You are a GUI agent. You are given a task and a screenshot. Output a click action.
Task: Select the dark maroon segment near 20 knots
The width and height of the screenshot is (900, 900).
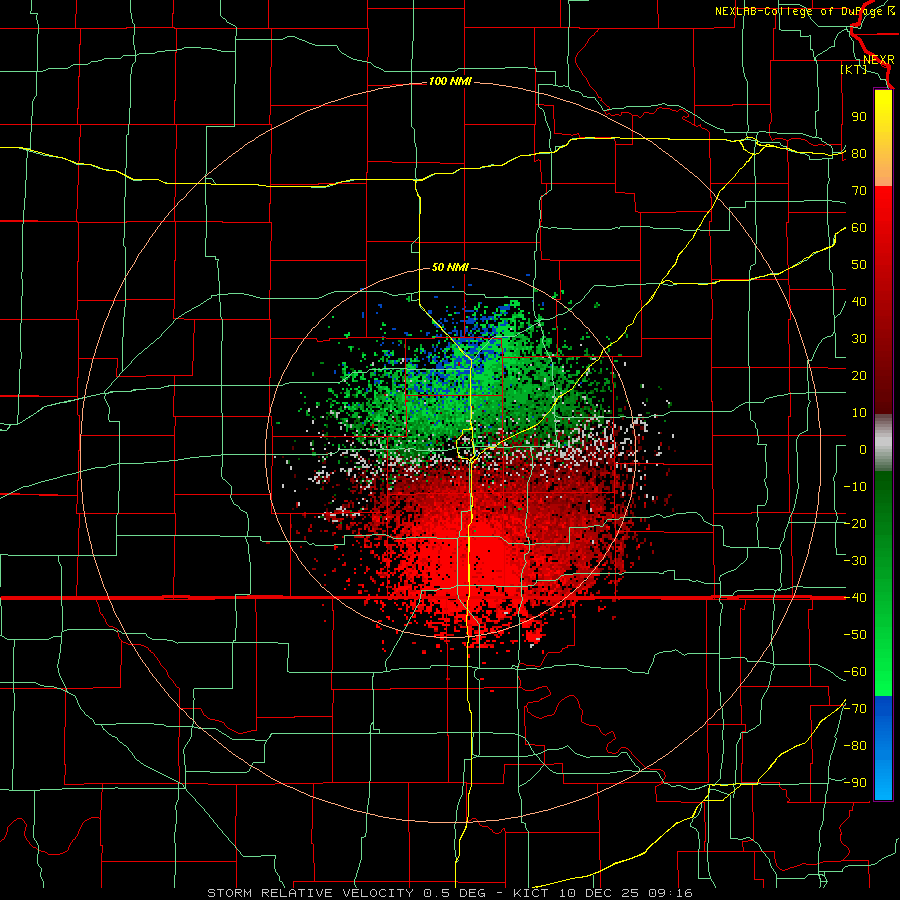[883, 376]
